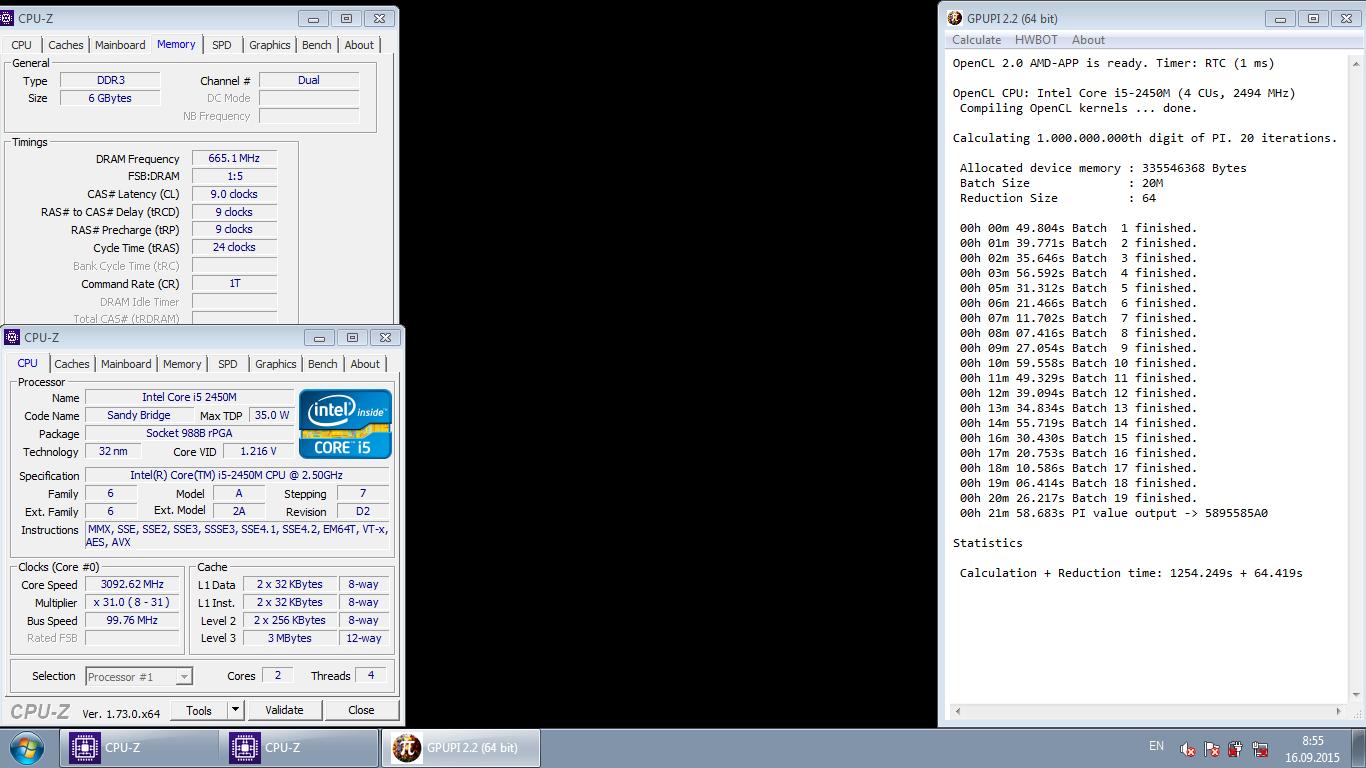Image resolution: width=1366 pixels, height=768 pixels.
Task: Open the About menu in GPUPI
Action: point(1088,40)
